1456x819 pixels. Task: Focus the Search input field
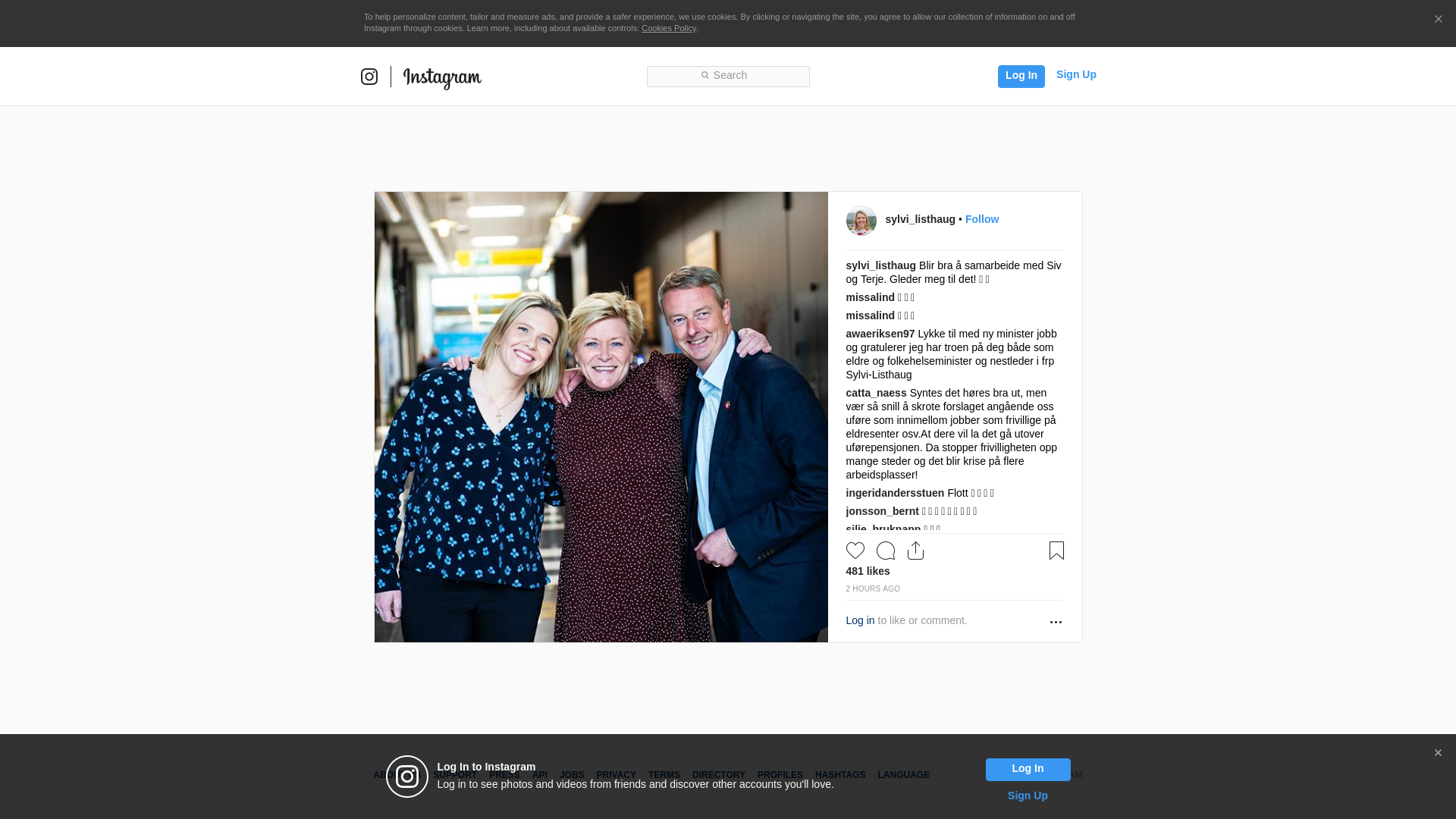pyautogui.click(x=728, y=76)
